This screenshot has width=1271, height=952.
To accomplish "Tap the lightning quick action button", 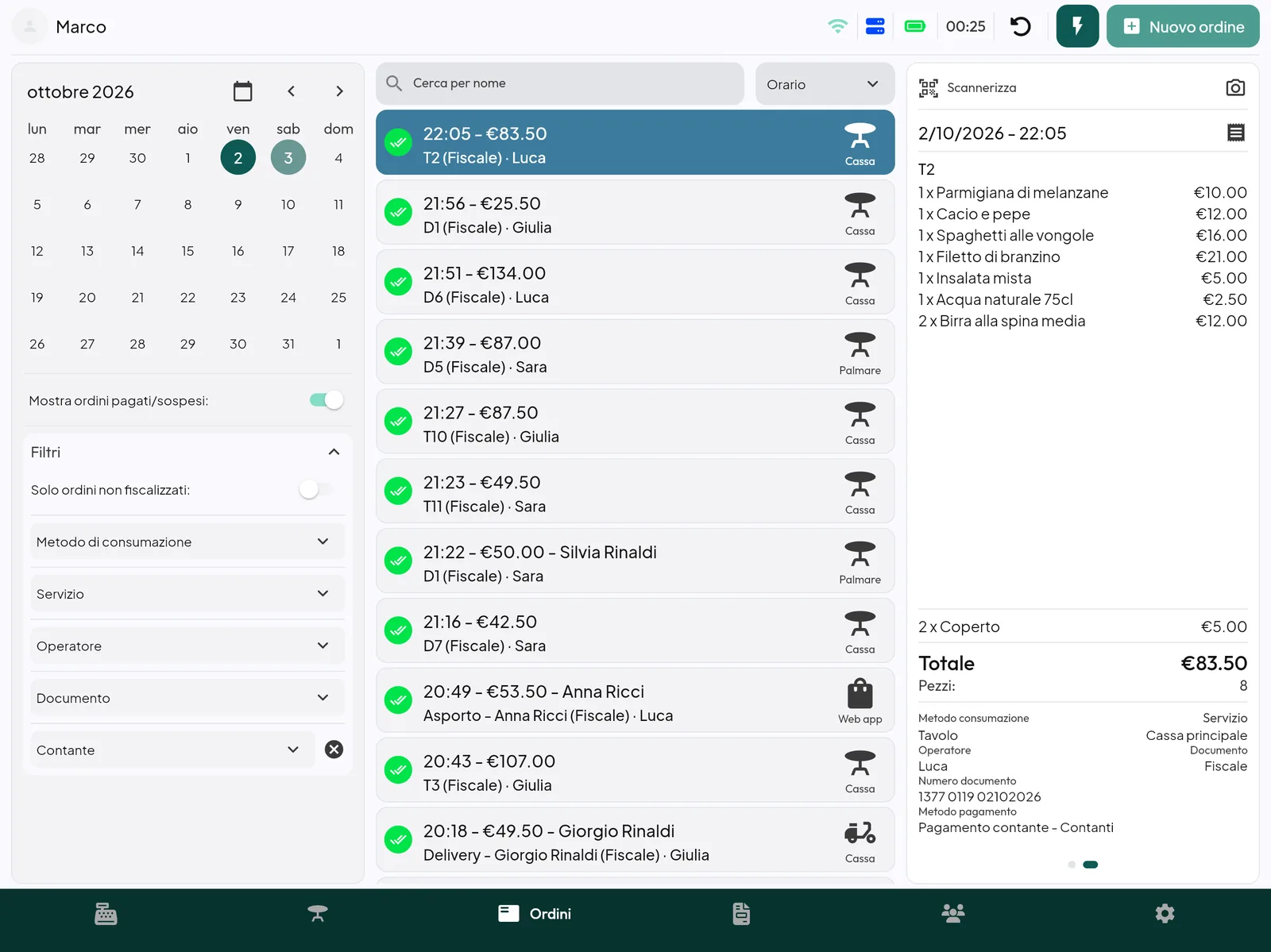I will [x=1077, y=26].
